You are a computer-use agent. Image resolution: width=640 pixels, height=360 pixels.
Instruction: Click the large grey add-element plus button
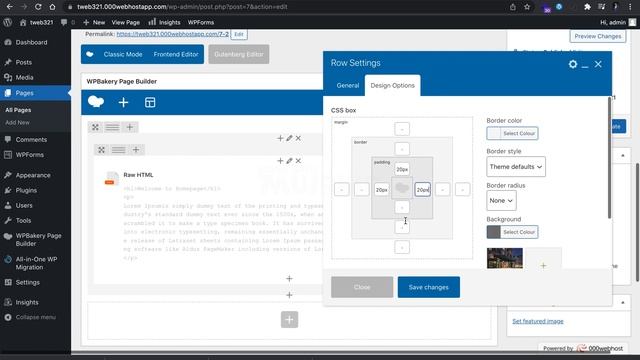click(x=289, y=320)
